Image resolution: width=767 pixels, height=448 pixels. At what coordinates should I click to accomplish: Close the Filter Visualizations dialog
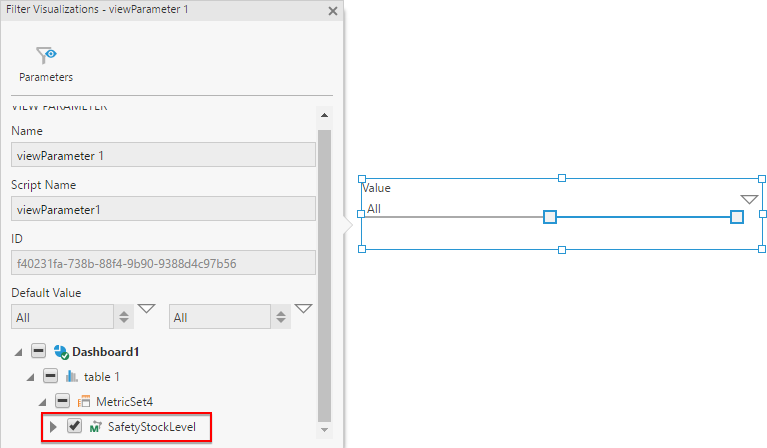(x=333, y=11)
